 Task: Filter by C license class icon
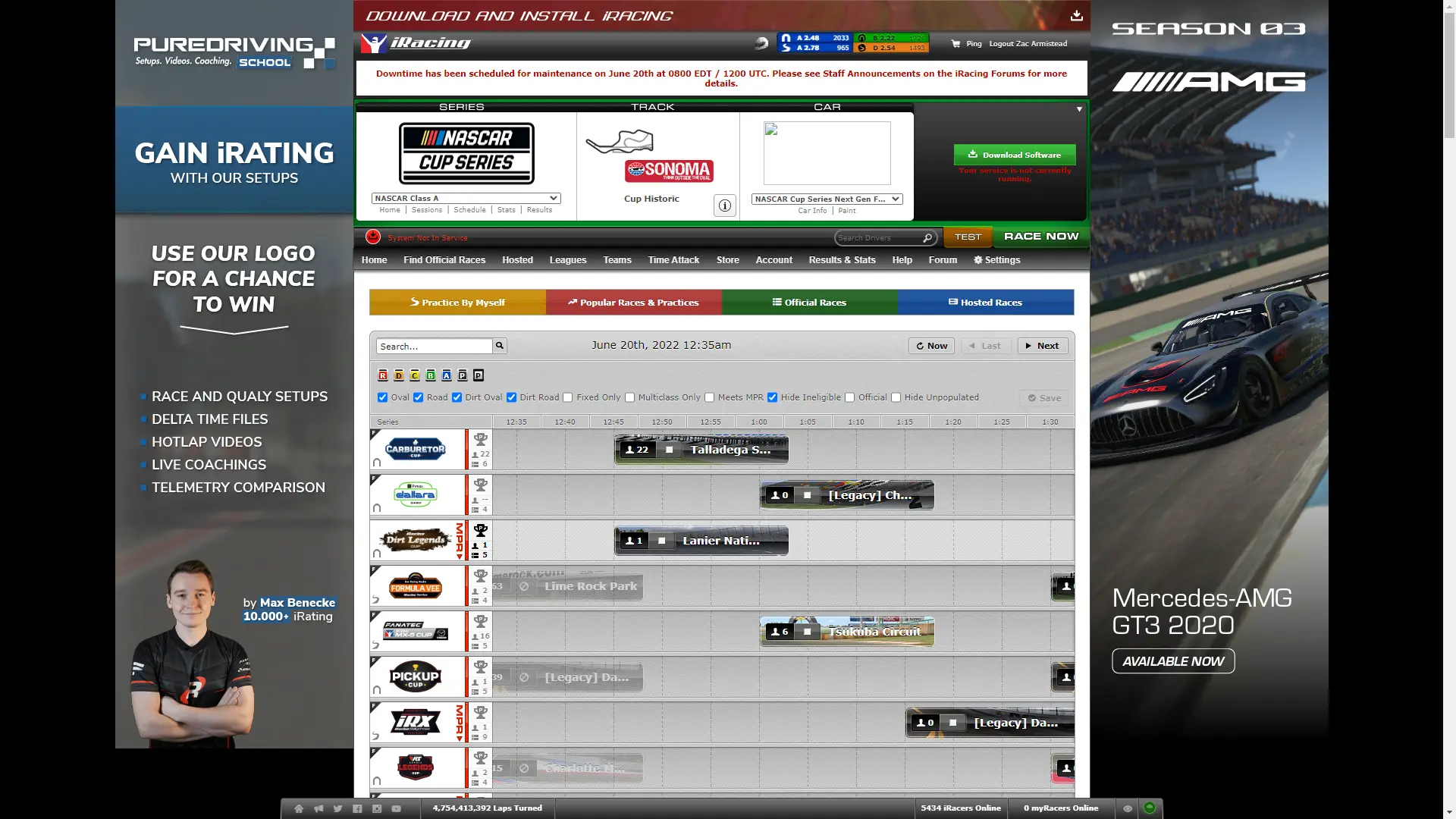(x=415, y=375)
